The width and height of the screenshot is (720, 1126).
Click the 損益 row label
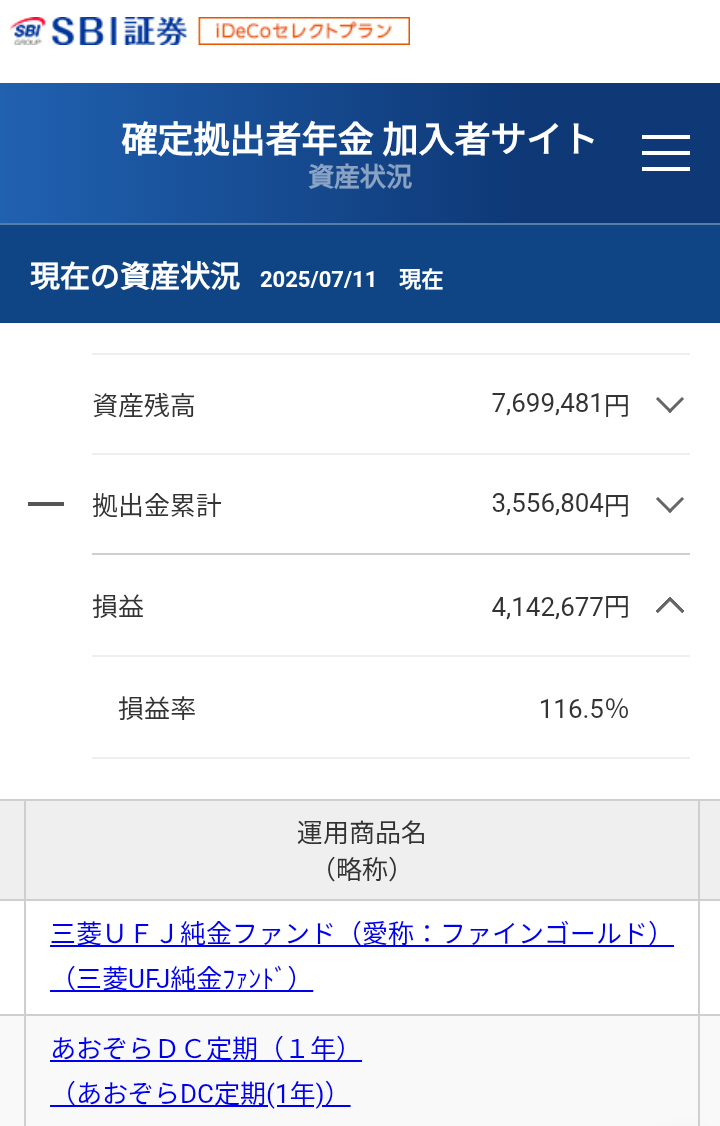coord(118,607)
